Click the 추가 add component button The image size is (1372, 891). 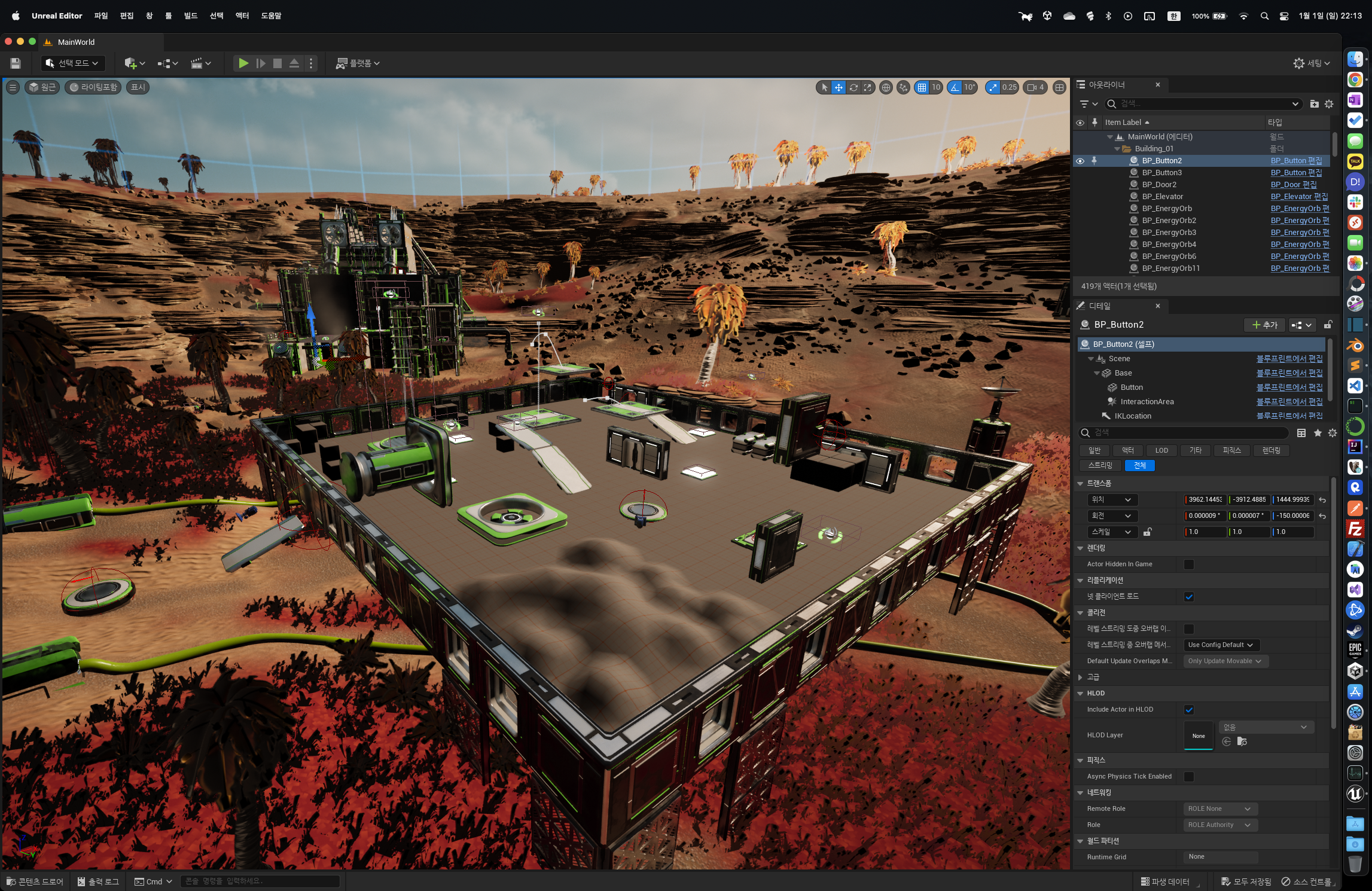click(1264, 325)
